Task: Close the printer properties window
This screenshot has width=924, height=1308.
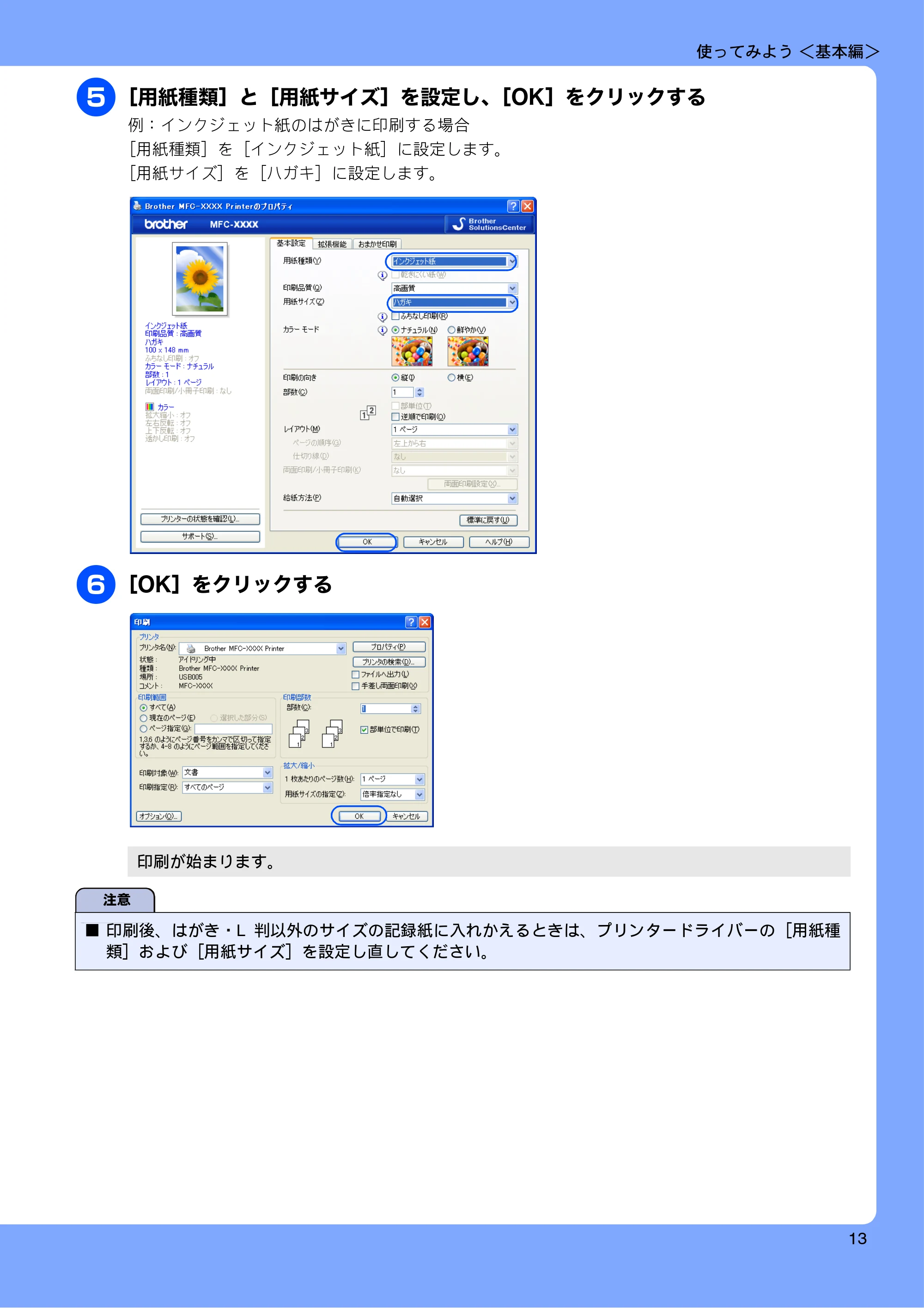Action: click(x=528, y=206)
